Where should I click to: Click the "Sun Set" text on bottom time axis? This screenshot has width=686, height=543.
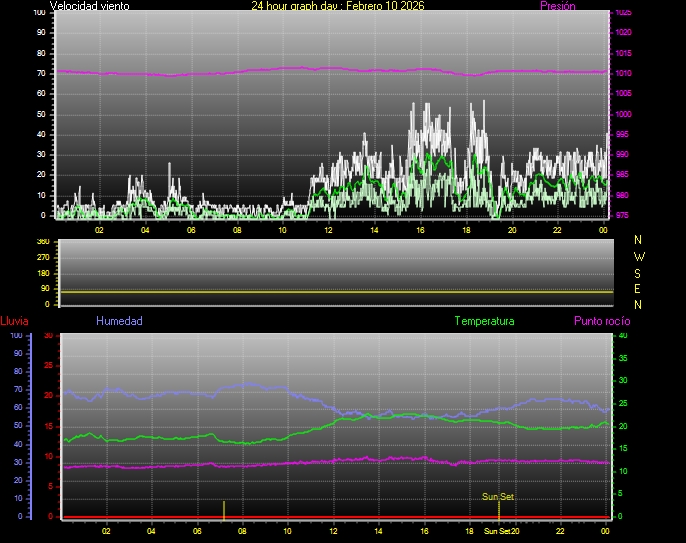pyautogui.click(x=497, y=531)
